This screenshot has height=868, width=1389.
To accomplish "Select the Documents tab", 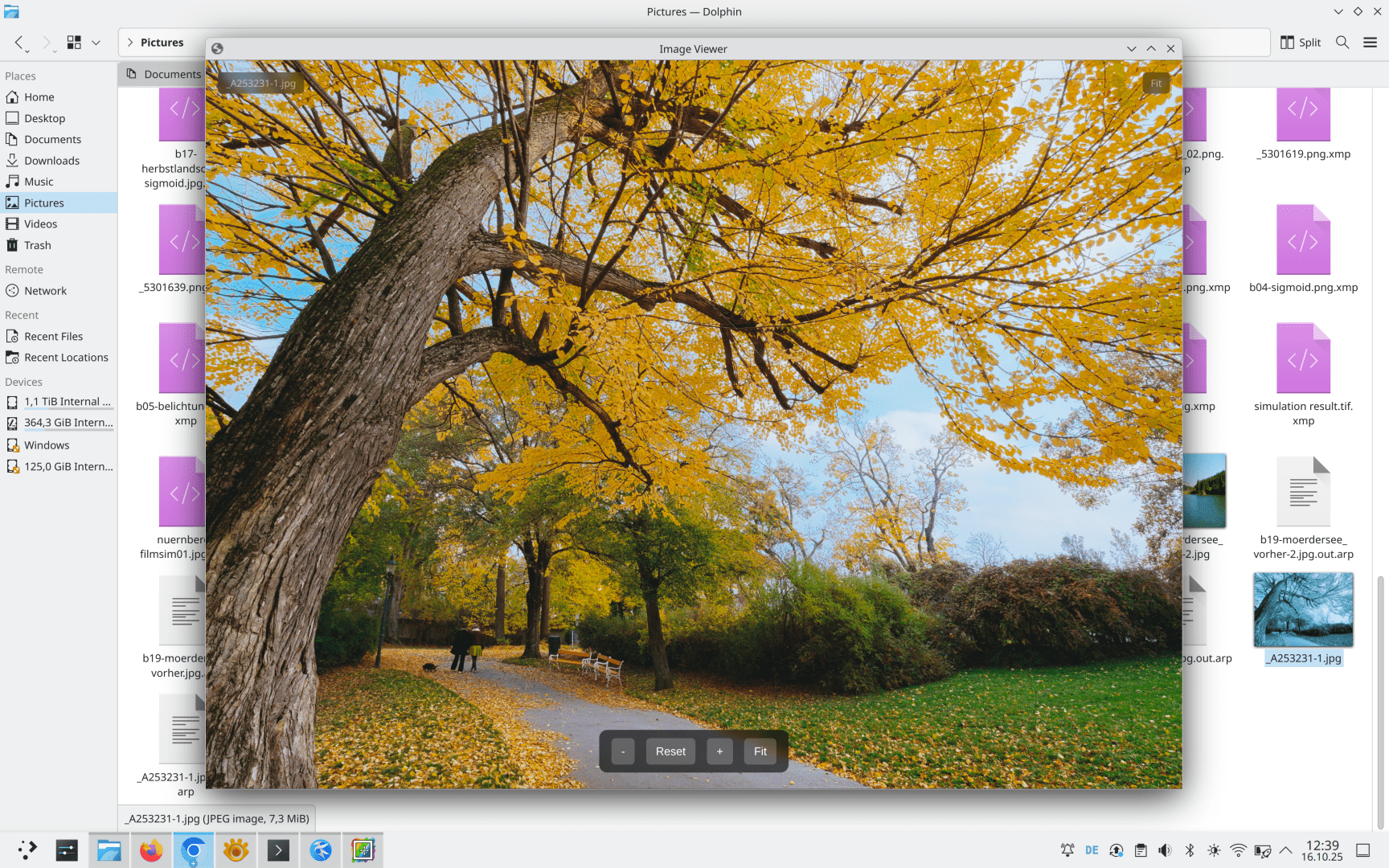I will click(163, 74).
